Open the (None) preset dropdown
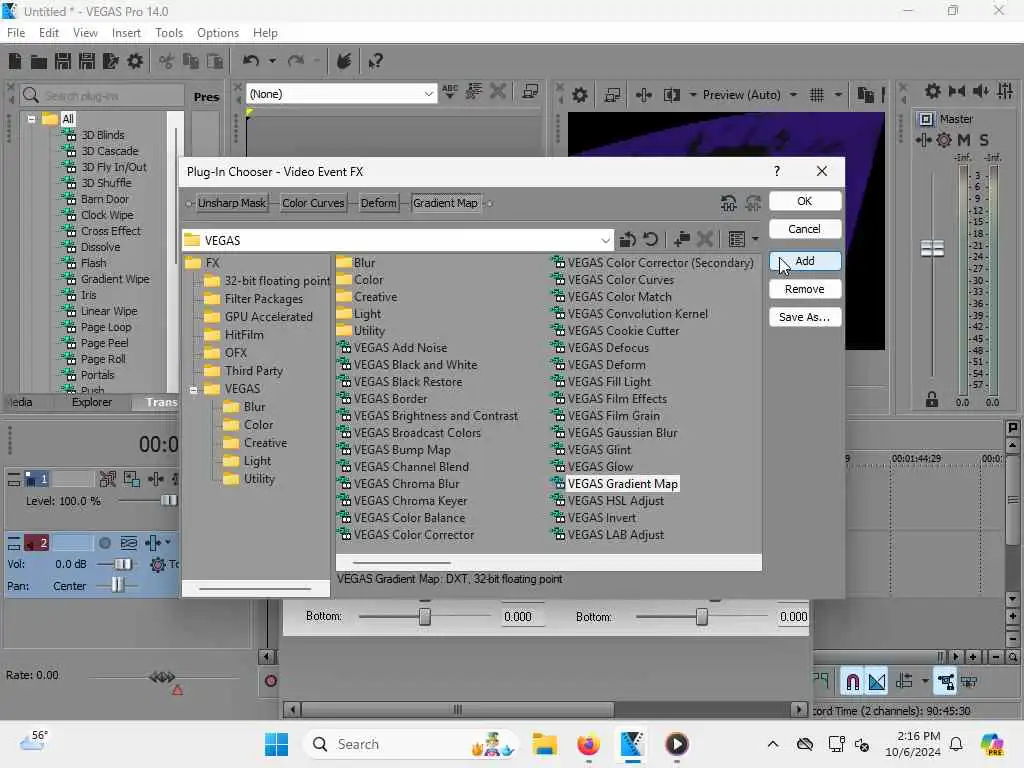1024x768 pixels. [x=428, y=94]
